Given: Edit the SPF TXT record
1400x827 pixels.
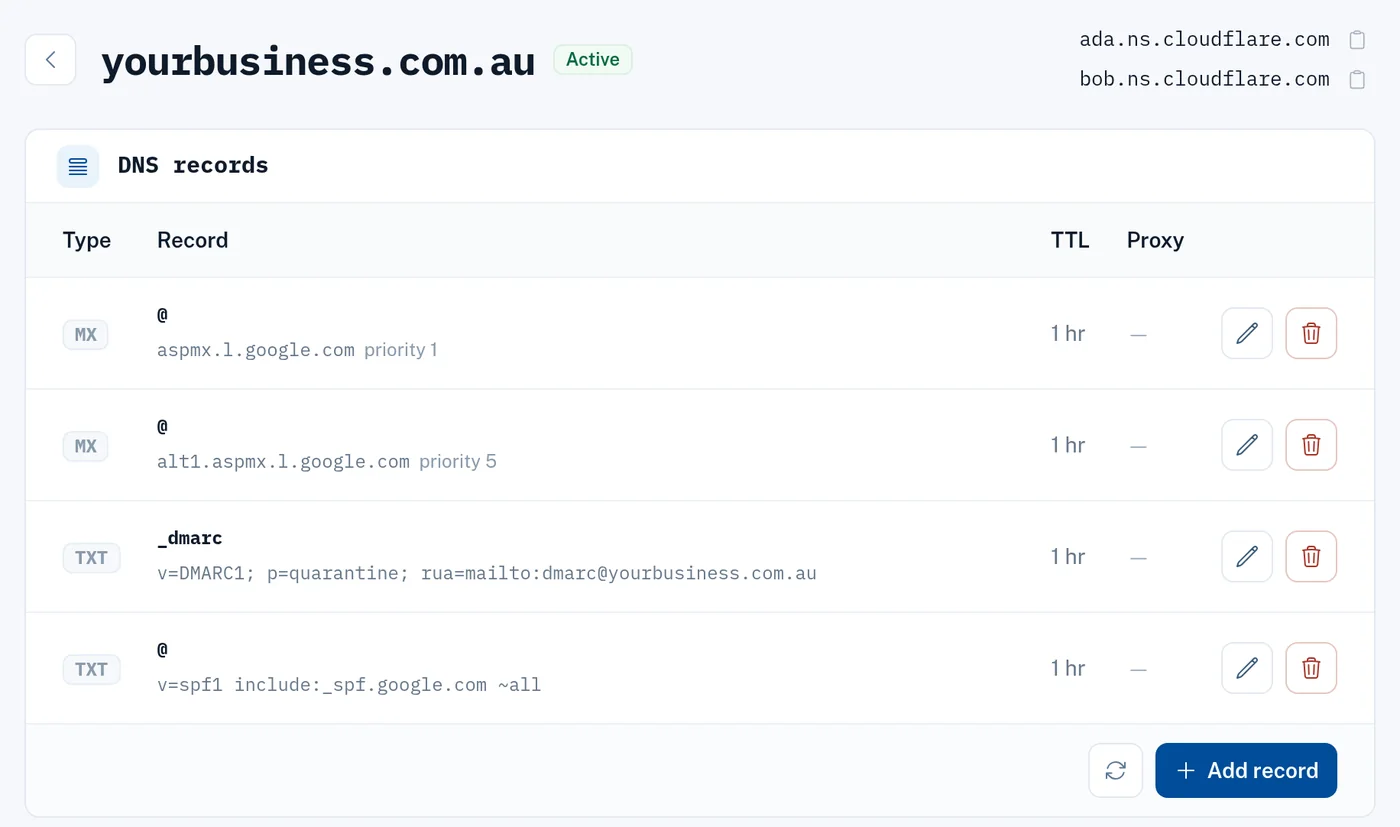Looking at the screenshot, I should pos(1247,668).
